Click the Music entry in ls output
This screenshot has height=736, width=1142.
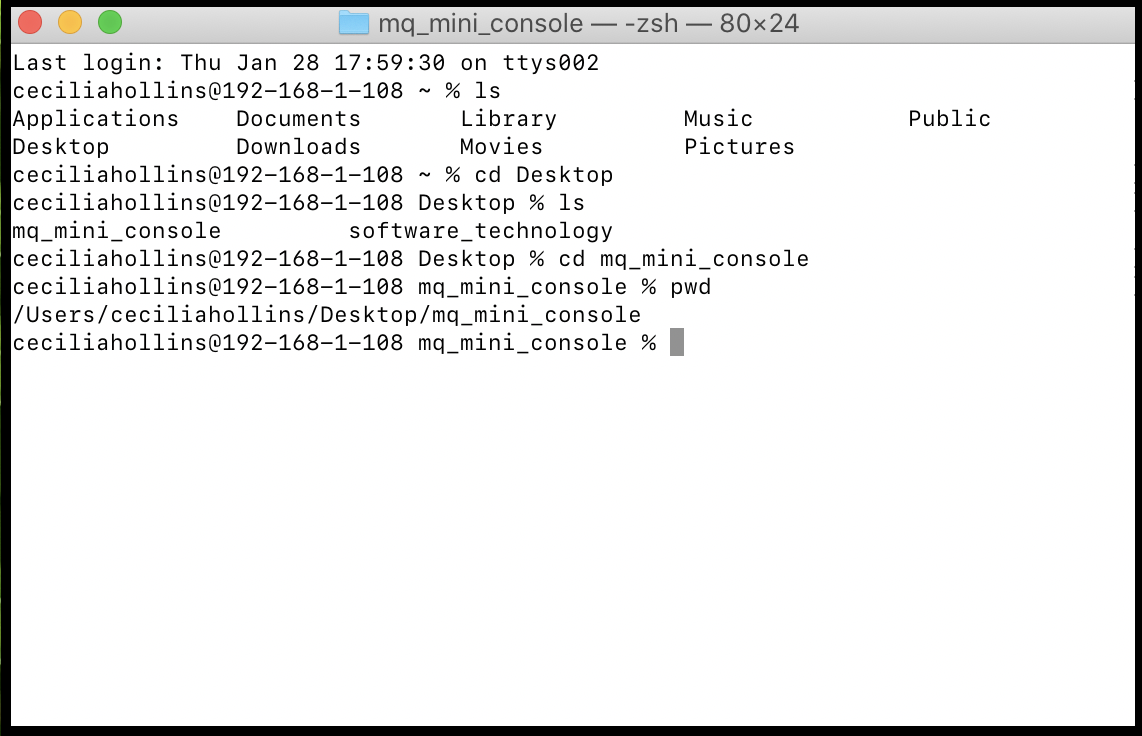tap(718, 119)
